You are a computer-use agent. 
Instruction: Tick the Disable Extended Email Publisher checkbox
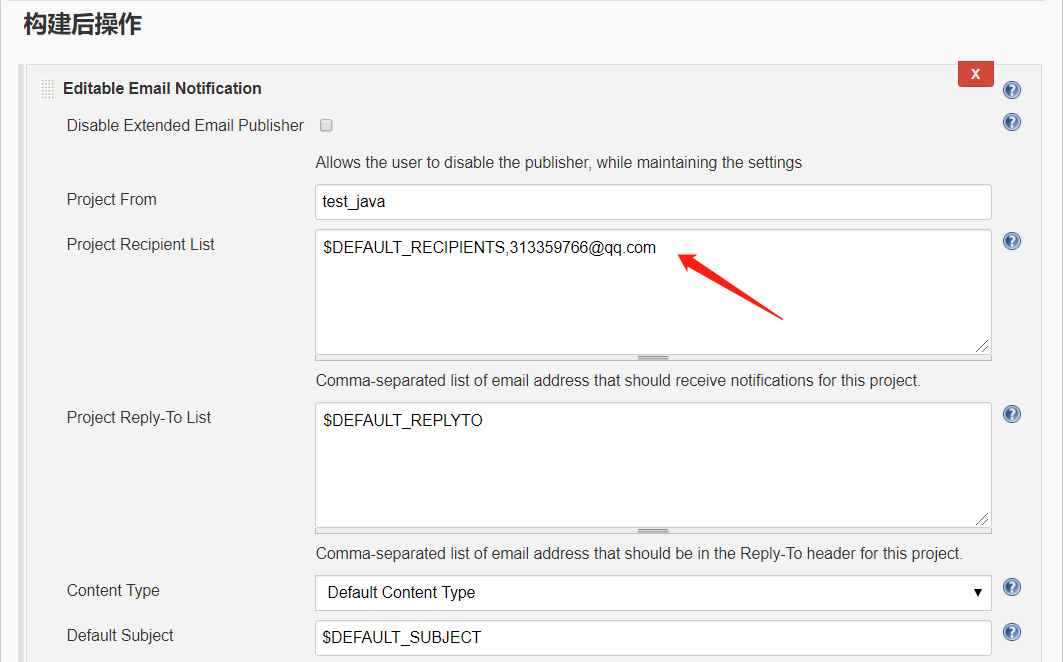(326, 125)
